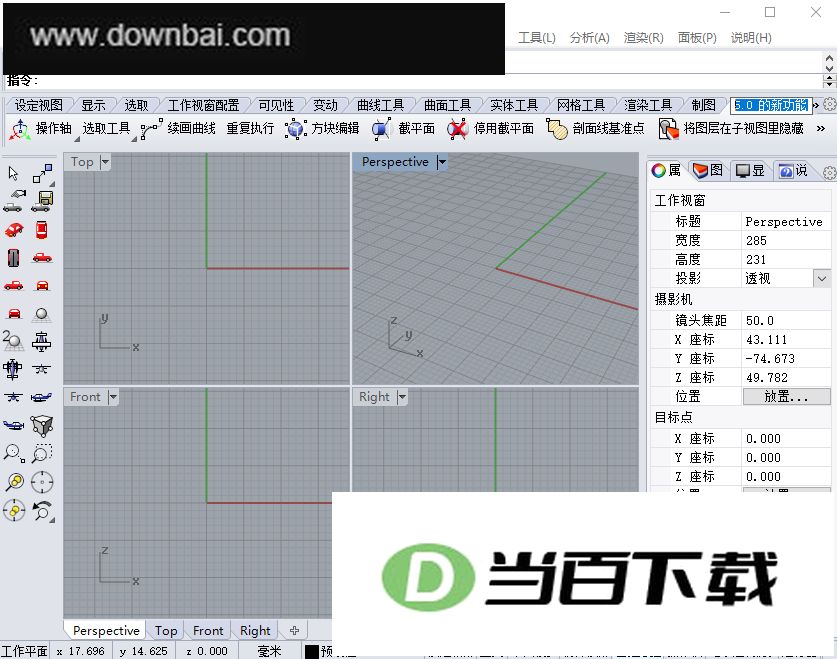Image resolution: width=837 pixels, height=659 pixels.
Task: Open the Perspective viewport title dropdown arrow
Action: [441, 162]
